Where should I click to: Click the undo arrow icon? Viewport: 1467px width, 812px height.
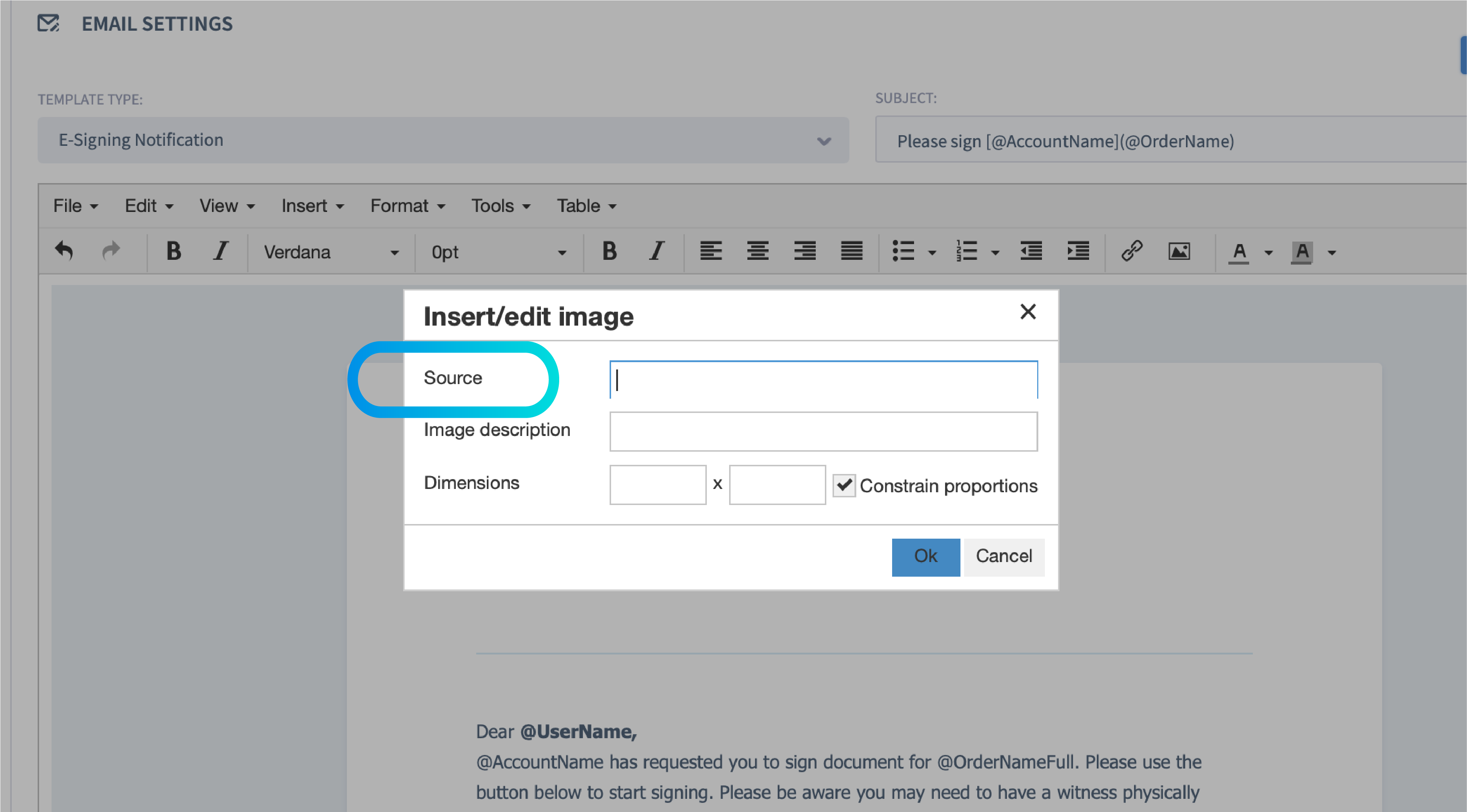tap(64, 251)
